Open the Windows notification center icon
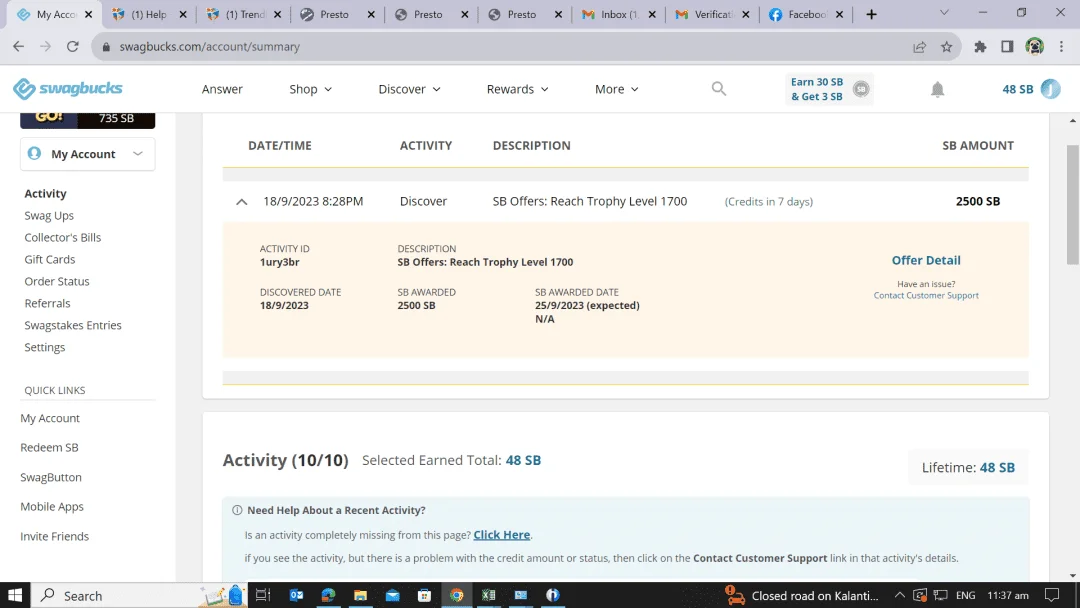 1052,596
